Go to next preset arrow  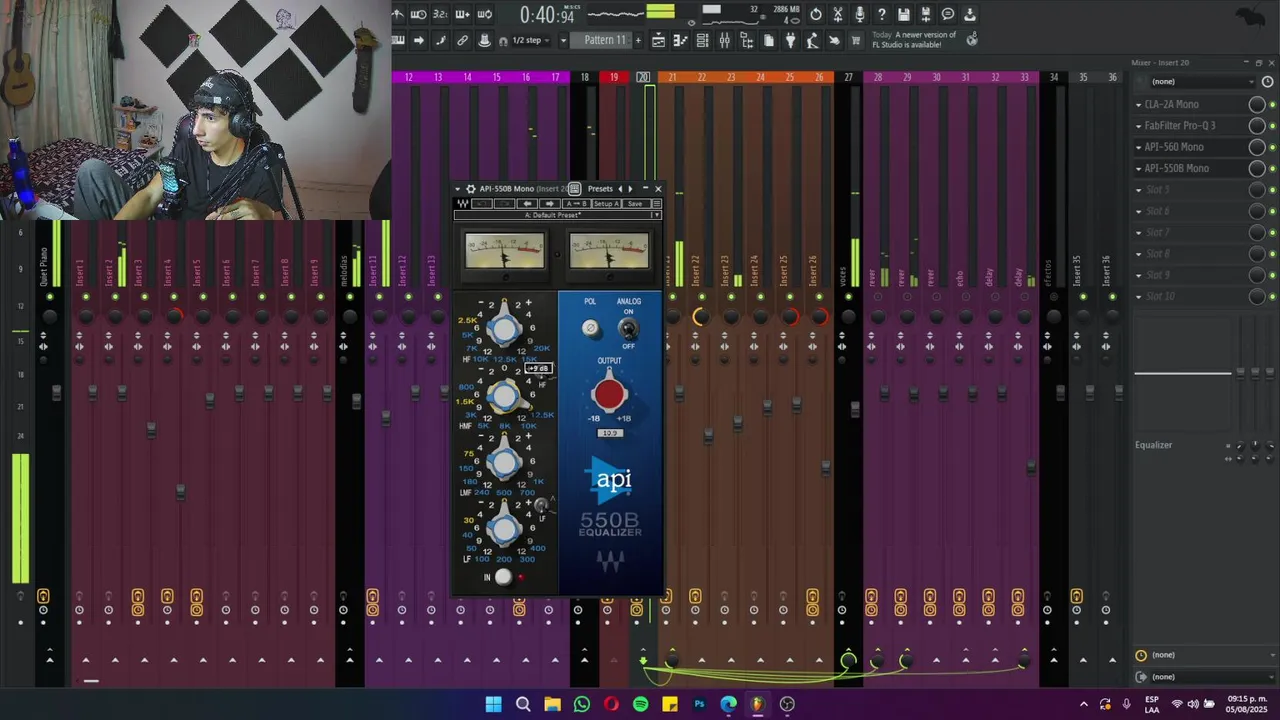coord(630,189)
